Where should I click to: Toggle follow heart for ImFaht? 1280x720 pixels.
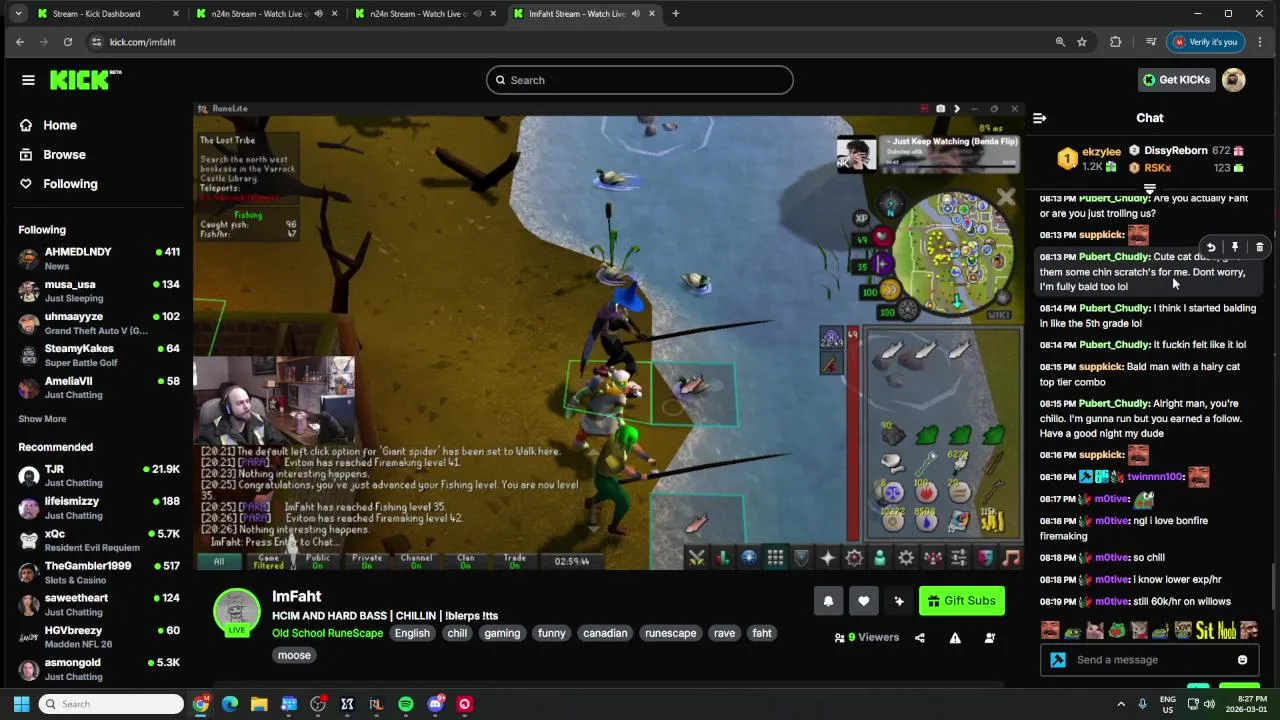[864, 601]
